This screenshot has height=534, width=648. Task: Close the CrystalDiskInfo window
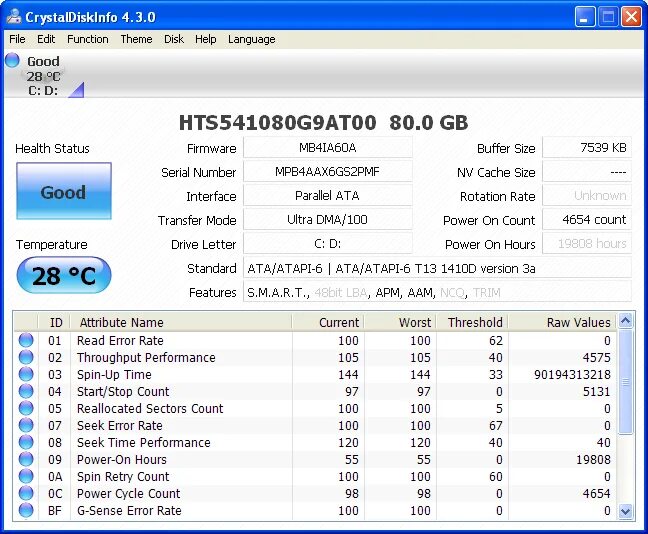(631, 17)
